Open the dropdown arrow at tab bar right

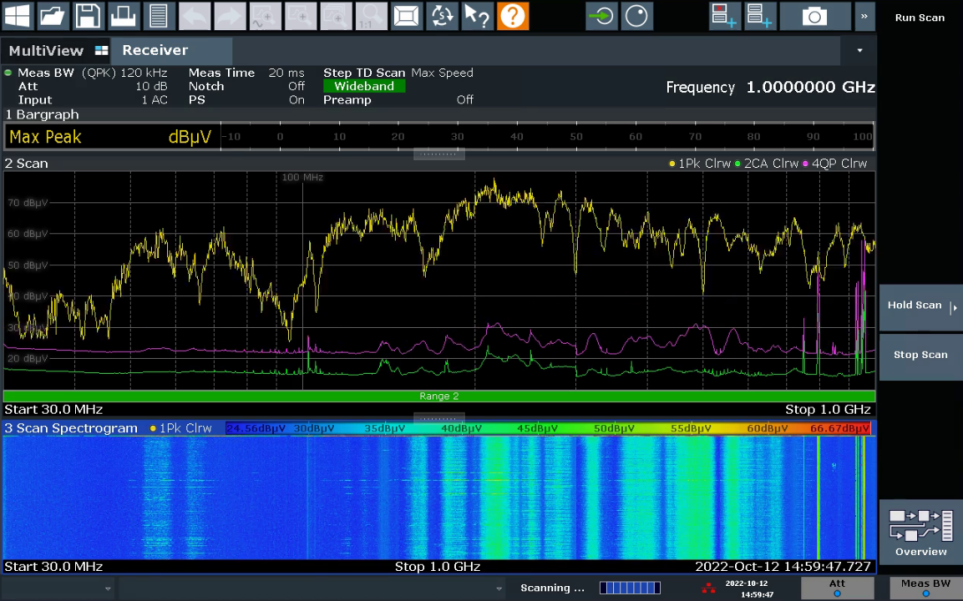coord(860,50)
